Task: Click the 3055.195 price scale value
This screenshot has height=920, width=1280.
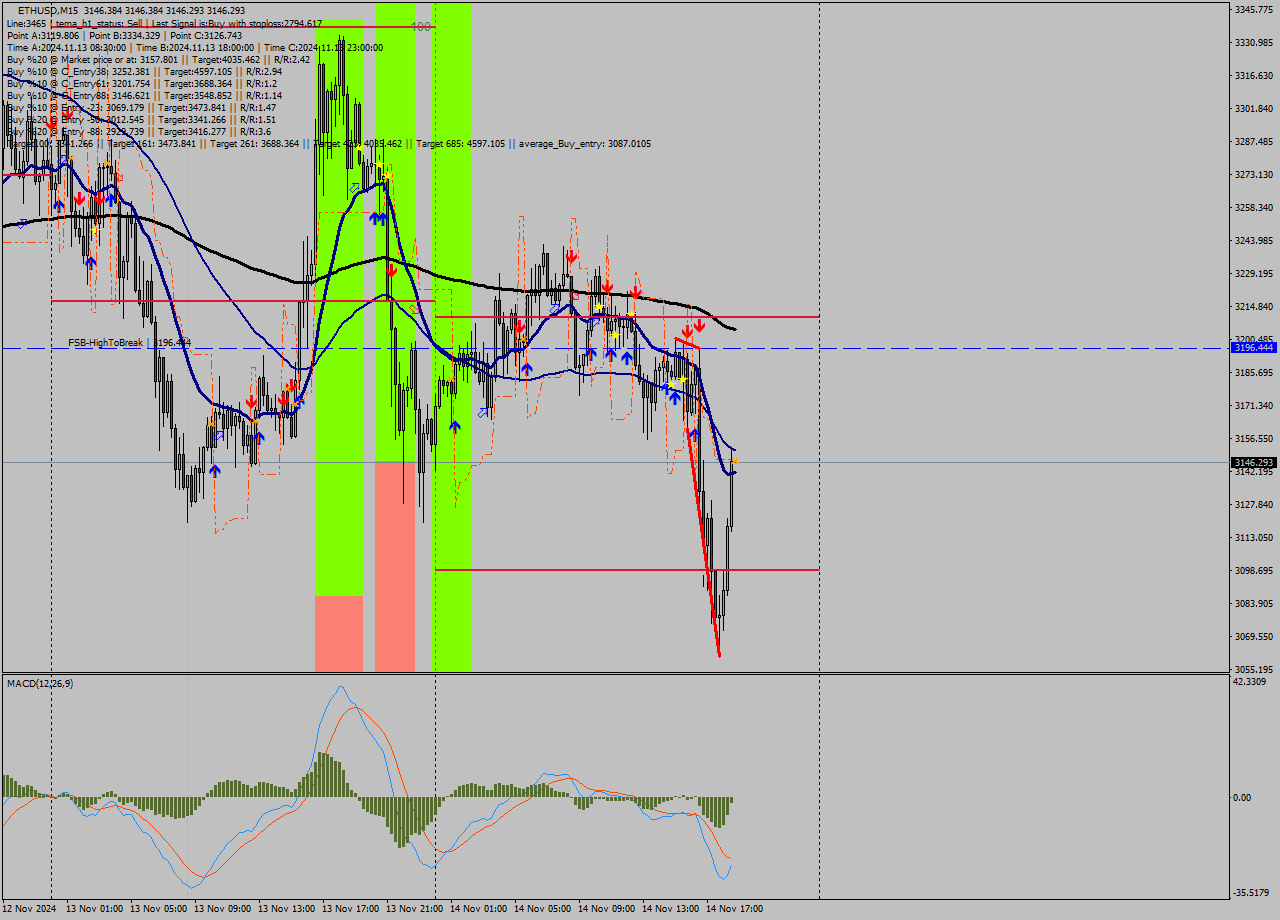Action: [x=1253, y=670]
